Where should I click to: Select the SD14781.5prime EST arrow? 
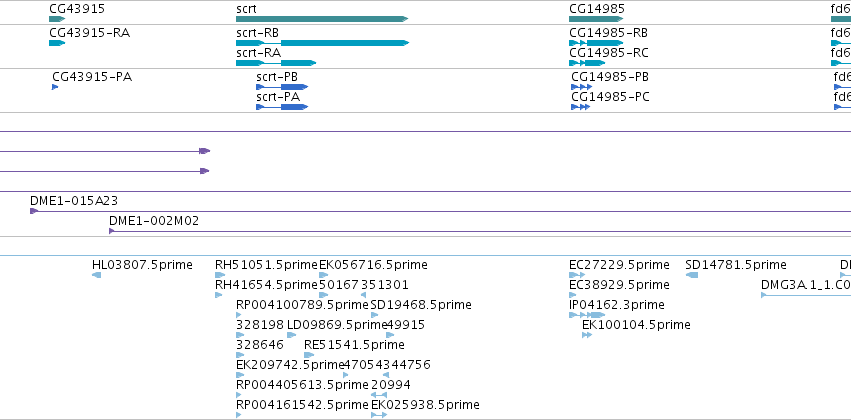click(691, 275)
